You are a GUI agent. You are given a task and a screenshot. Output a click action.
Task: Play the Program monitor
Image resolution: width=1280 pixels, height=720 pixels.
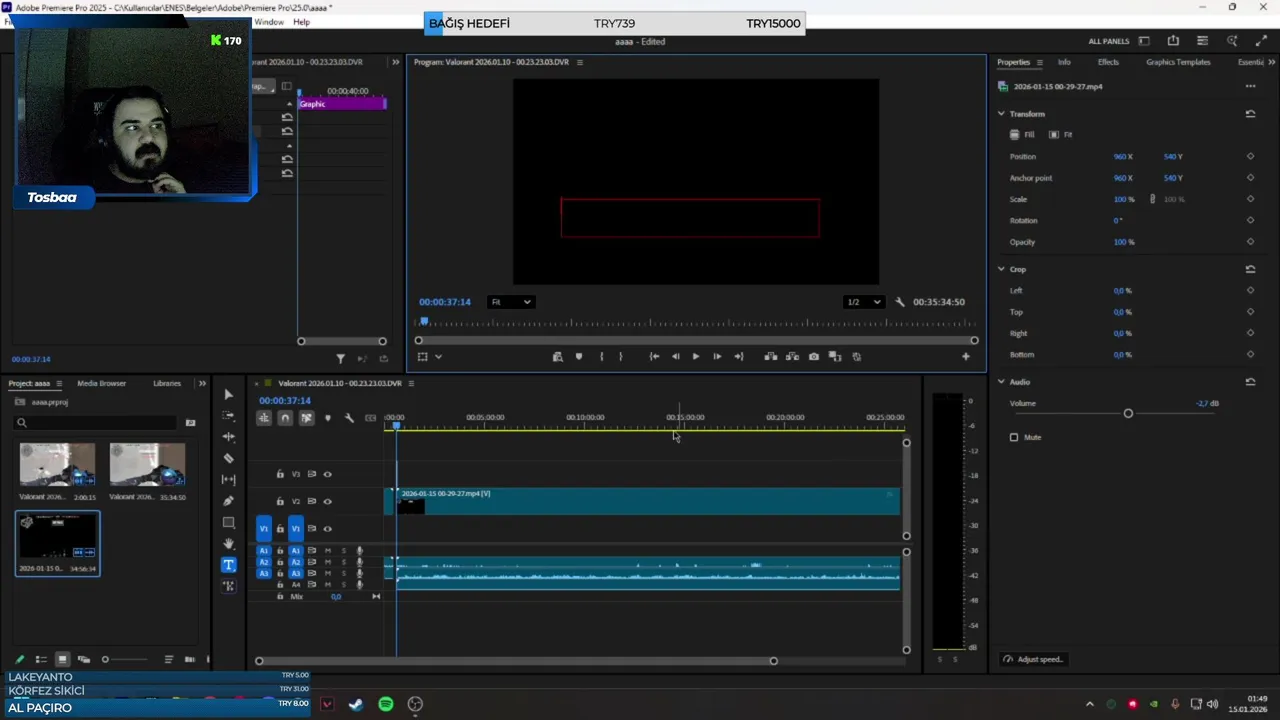[696, 357]
